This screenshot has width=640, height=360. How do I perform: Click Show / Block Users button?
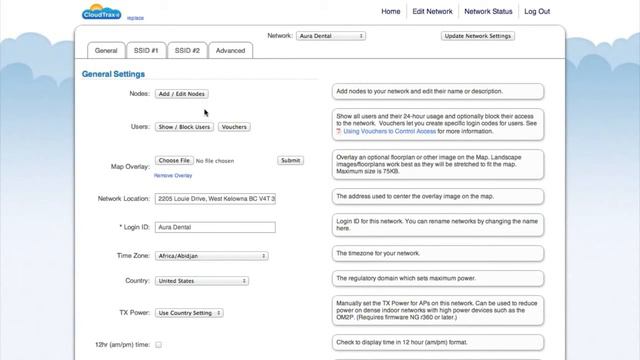click(184, 127)
